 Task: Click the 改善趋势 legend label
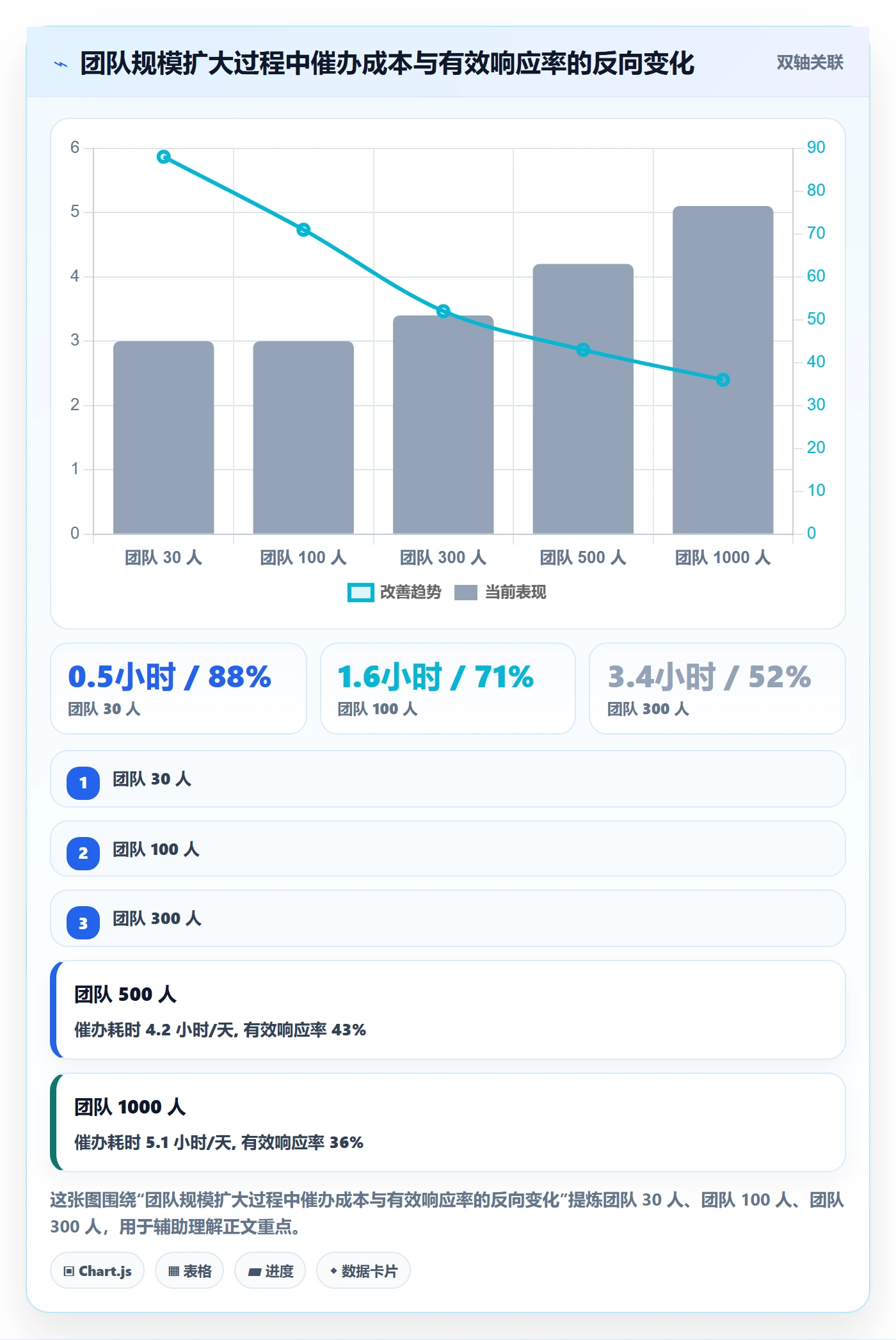tap(411, 593)
